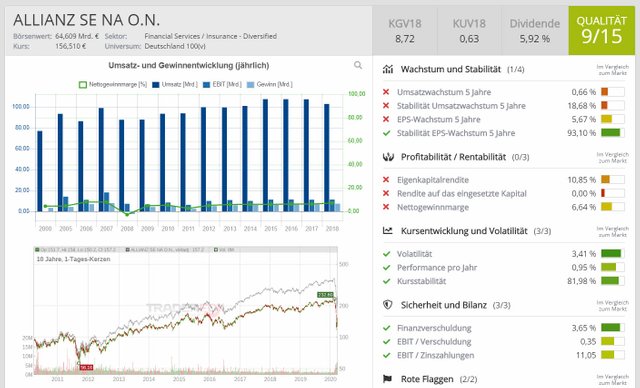Click the green check beside Stabilität EPS-Wachstum 5 Jahre
The image size is (640, 388).
[386, 133]
